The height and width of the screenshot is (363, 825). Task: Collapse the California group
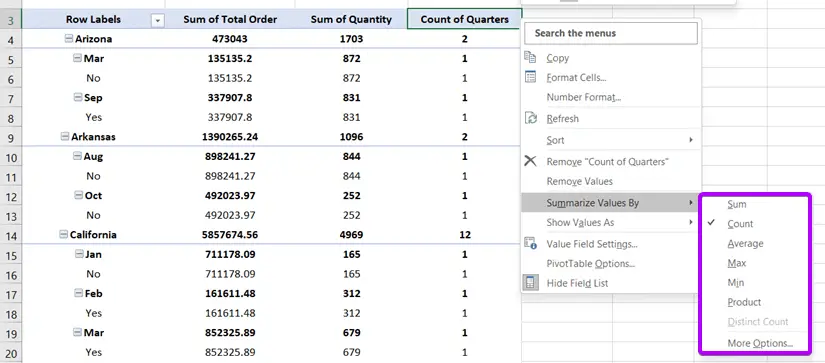[63, 235]
